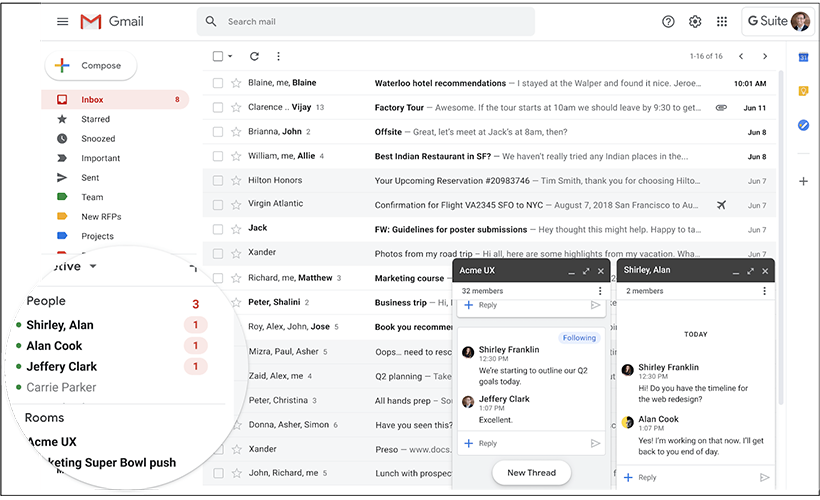Viewport: 820px width, 500px height.
Task: Select the Offsite email checkbox
Action: 218,132
